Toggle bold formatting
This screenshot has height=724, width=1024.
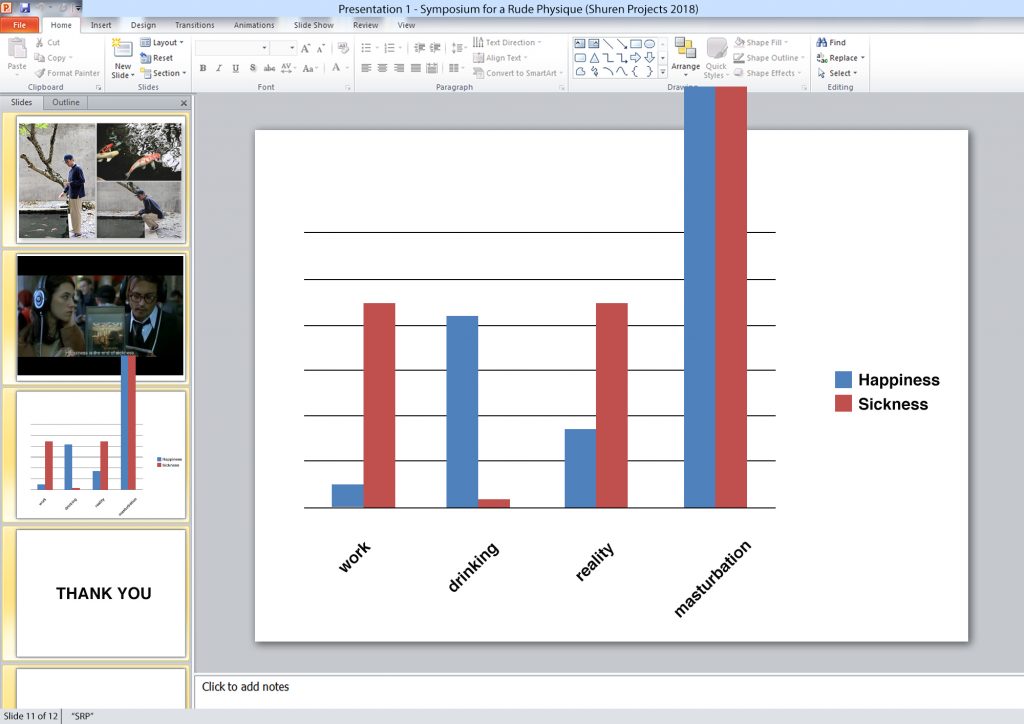(x=203, y=69)
